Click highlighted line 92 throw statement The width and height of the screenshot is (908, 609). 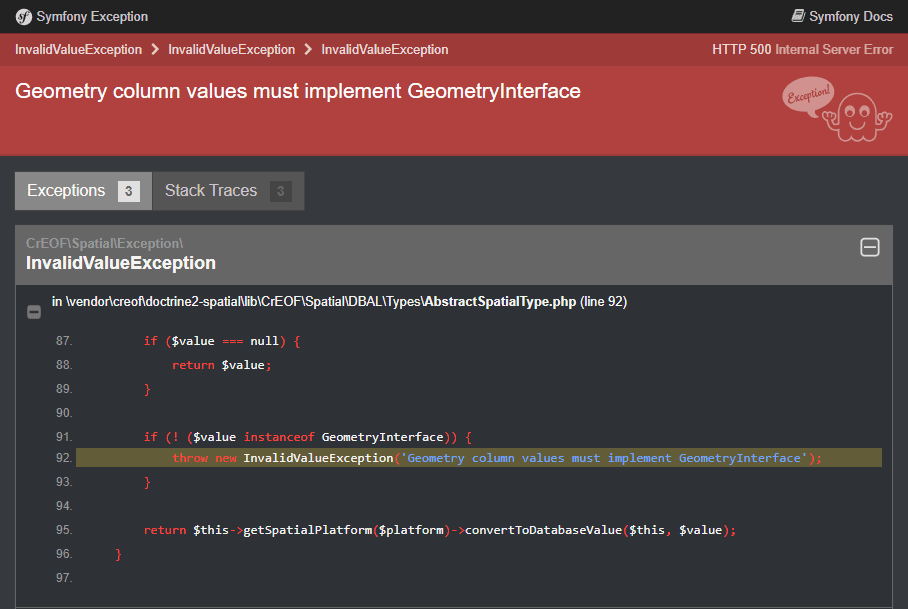pyautogui.click(x=496, y=458)
